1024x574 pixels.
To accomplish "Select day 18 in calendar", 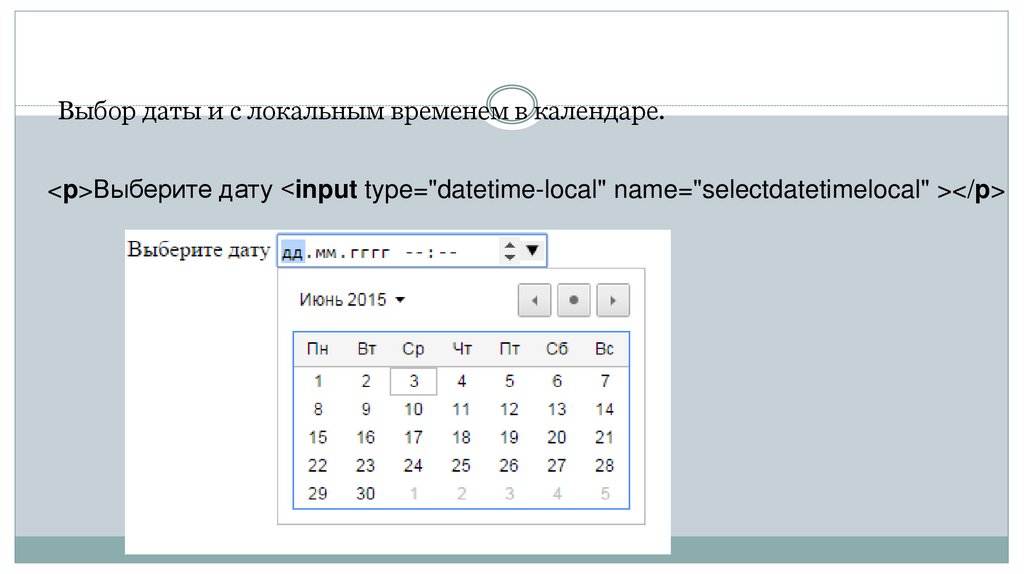I will 462,438.
